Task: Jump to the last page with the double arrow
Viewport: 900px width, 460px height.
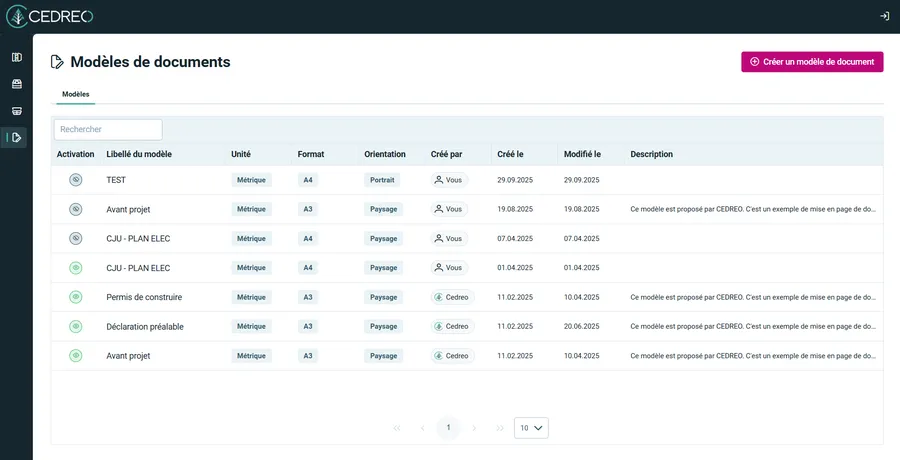Action: point(500,428)
